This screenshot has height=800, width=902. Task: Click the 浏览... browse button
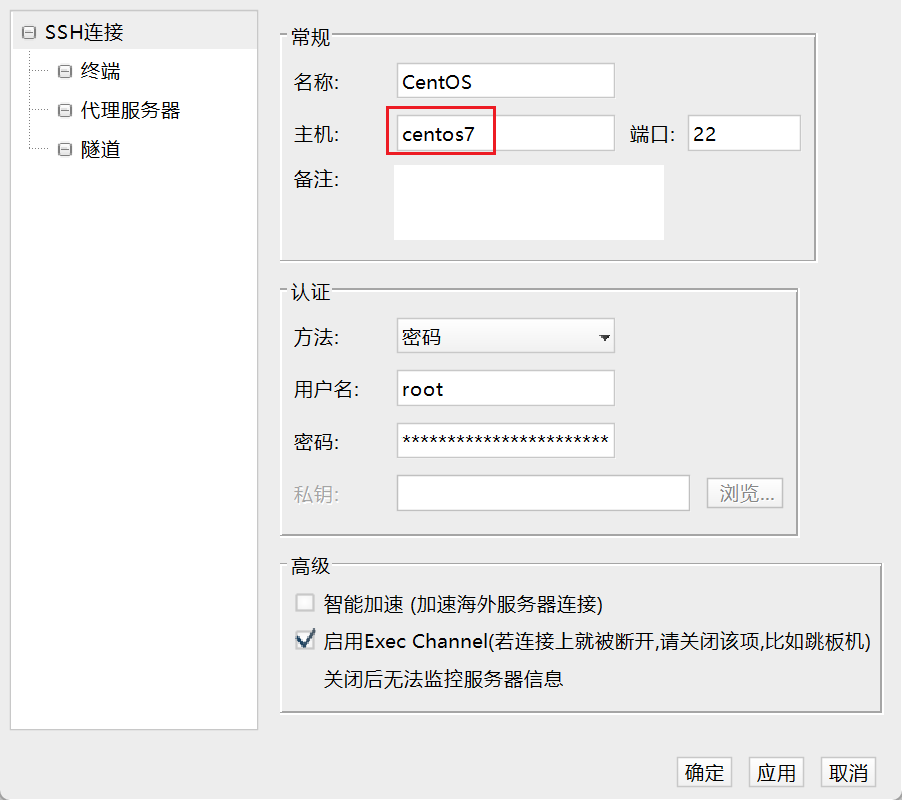745,493
